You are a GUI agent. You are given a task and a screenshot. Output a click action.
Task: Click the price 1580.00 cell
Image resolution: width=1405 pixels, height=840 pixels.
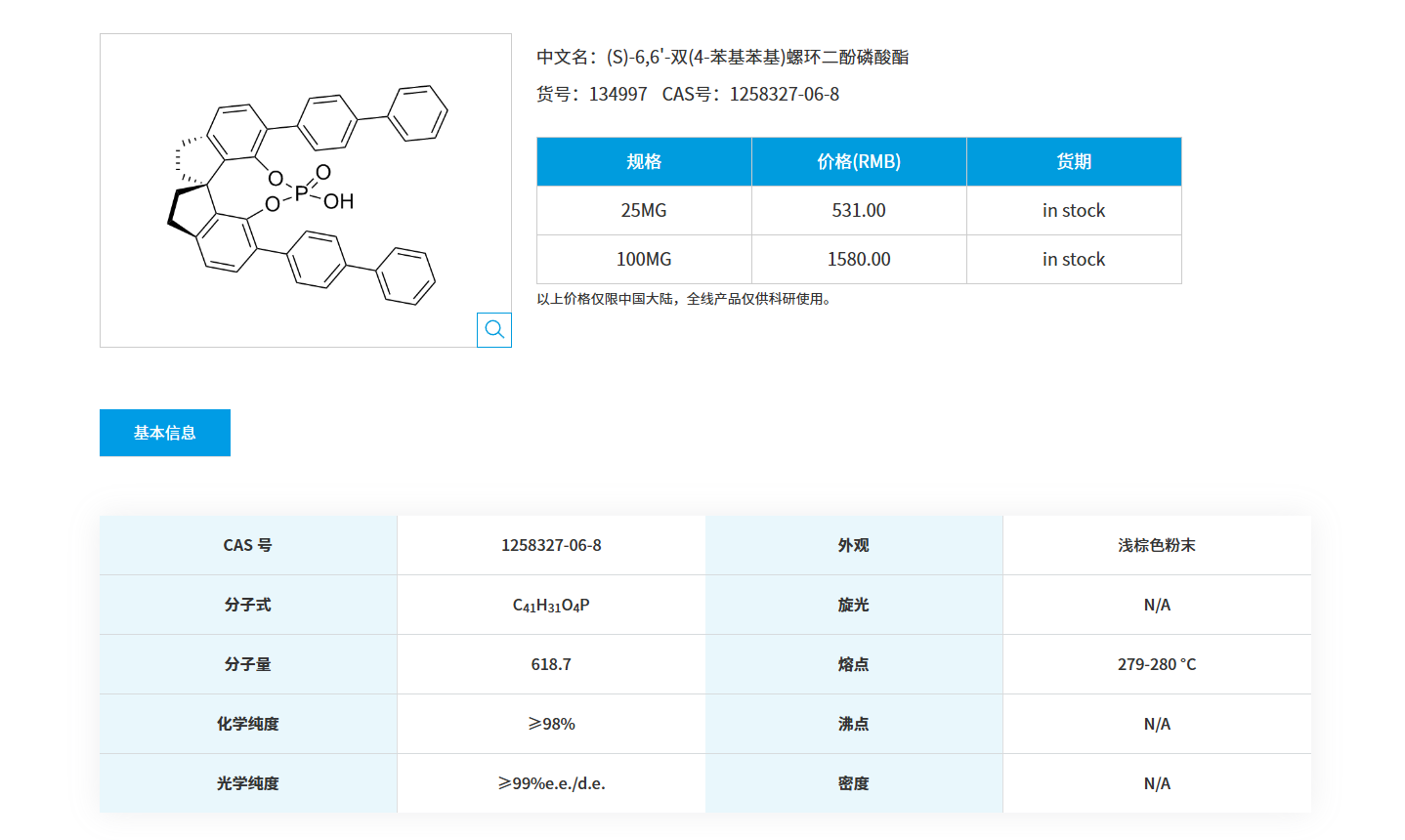(x=858, y=259)
